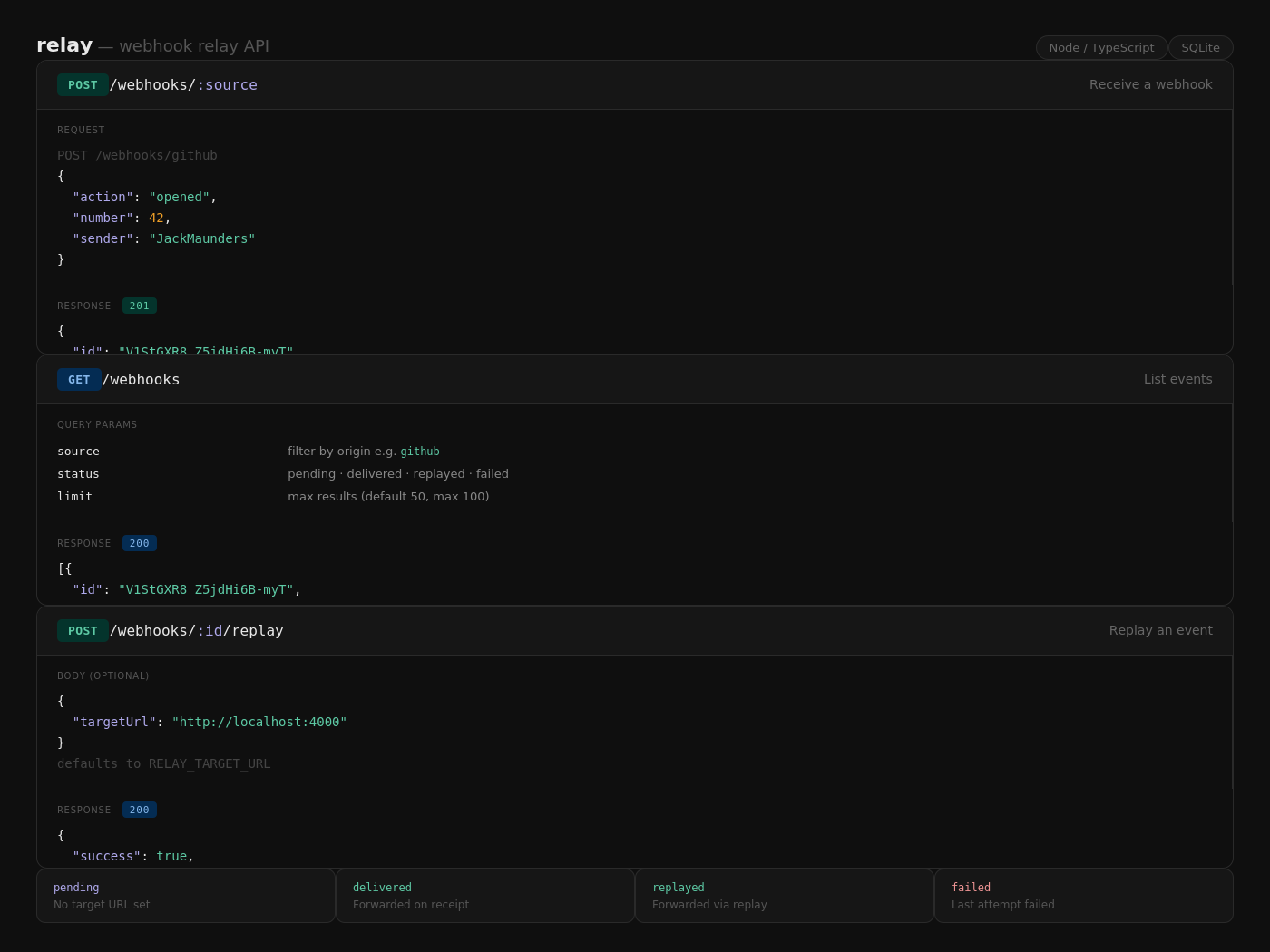Click the failed status card
1270x952 pixels.
(x=1084, y=896)
